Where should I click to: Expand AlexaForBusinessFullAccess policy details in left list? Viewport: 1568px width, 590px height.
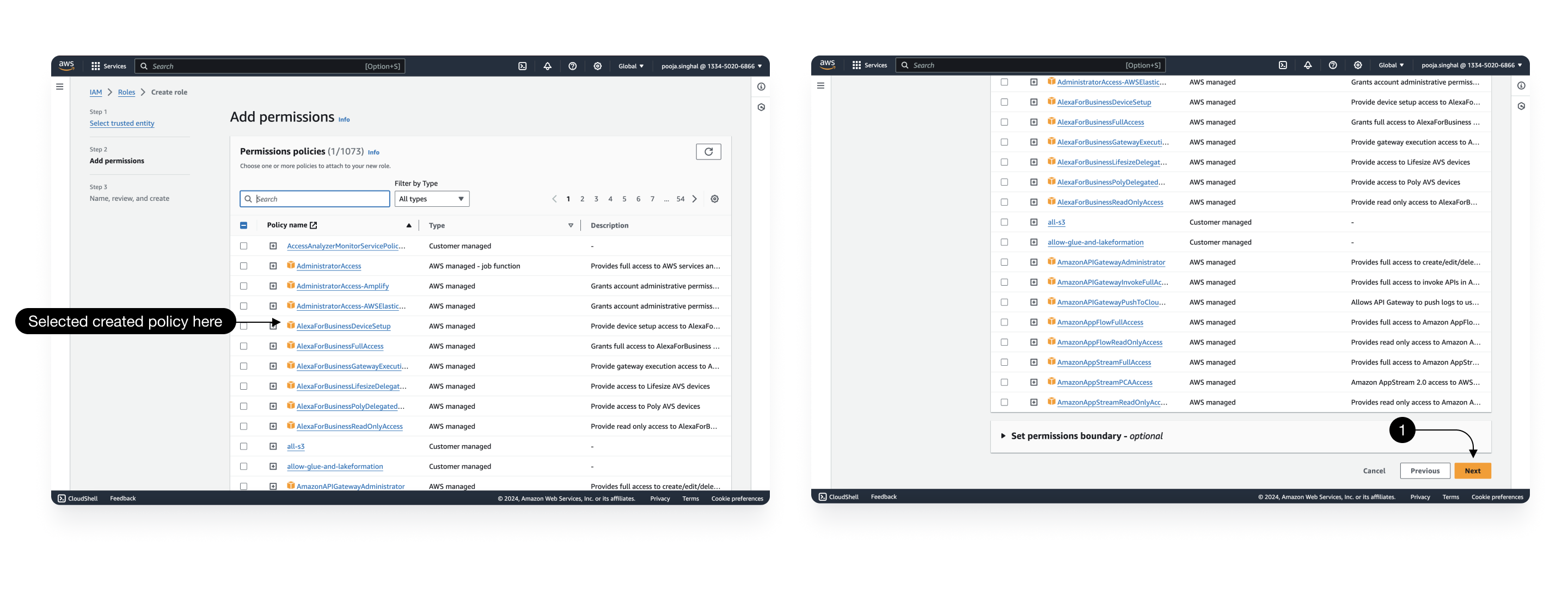click(273, 346)
